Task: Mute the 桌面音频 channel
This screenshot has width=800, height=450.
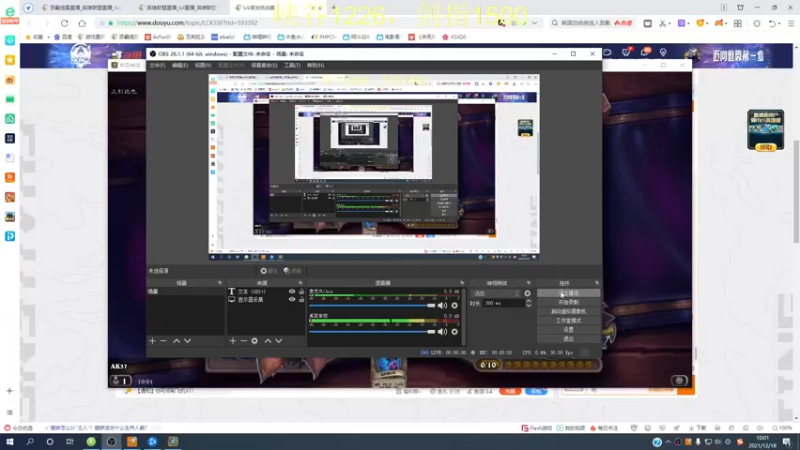Action: tap(442, 332)
